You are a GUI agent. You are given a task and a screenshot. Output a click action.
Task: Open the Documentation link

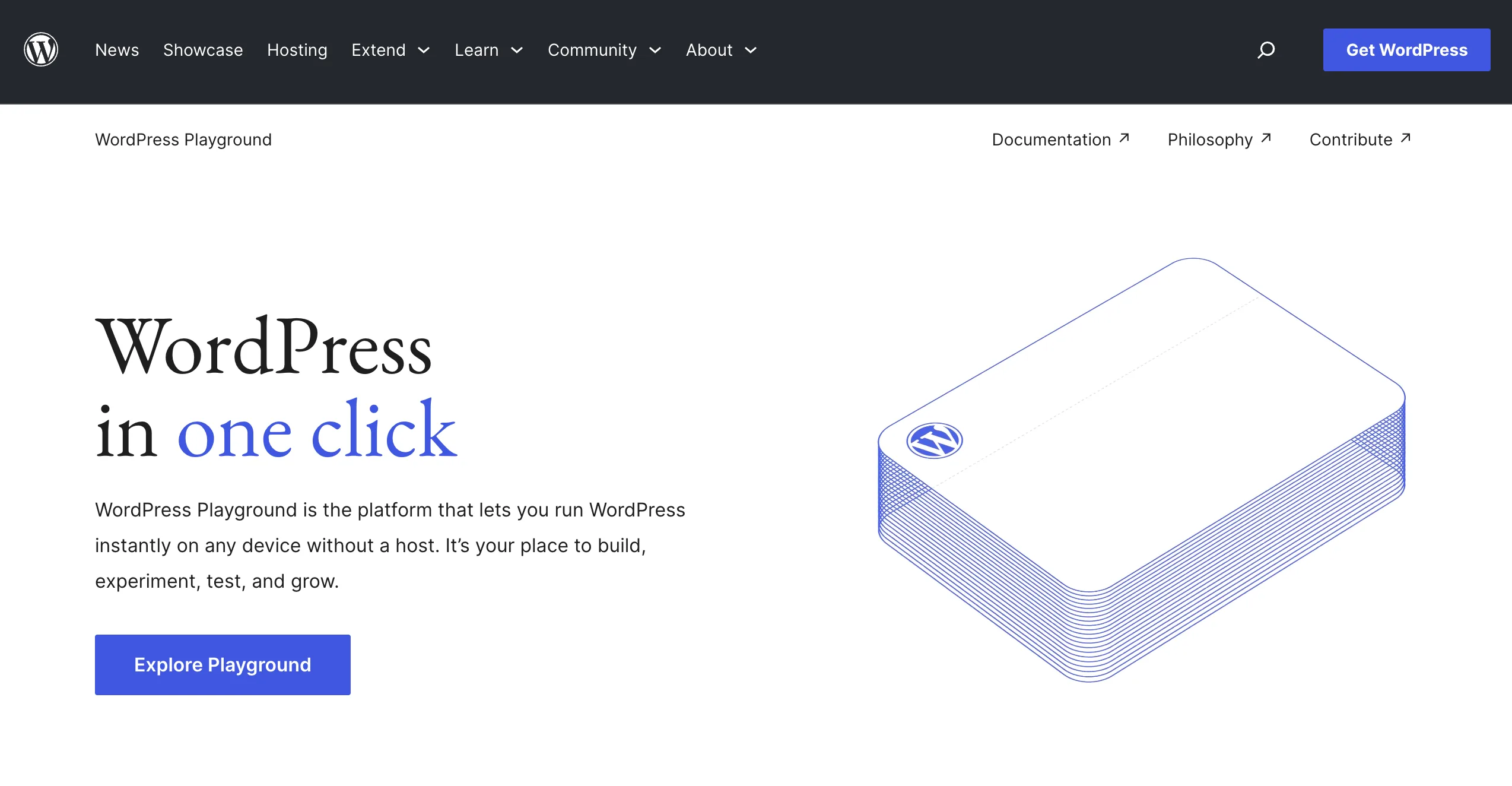[1051, 140]
